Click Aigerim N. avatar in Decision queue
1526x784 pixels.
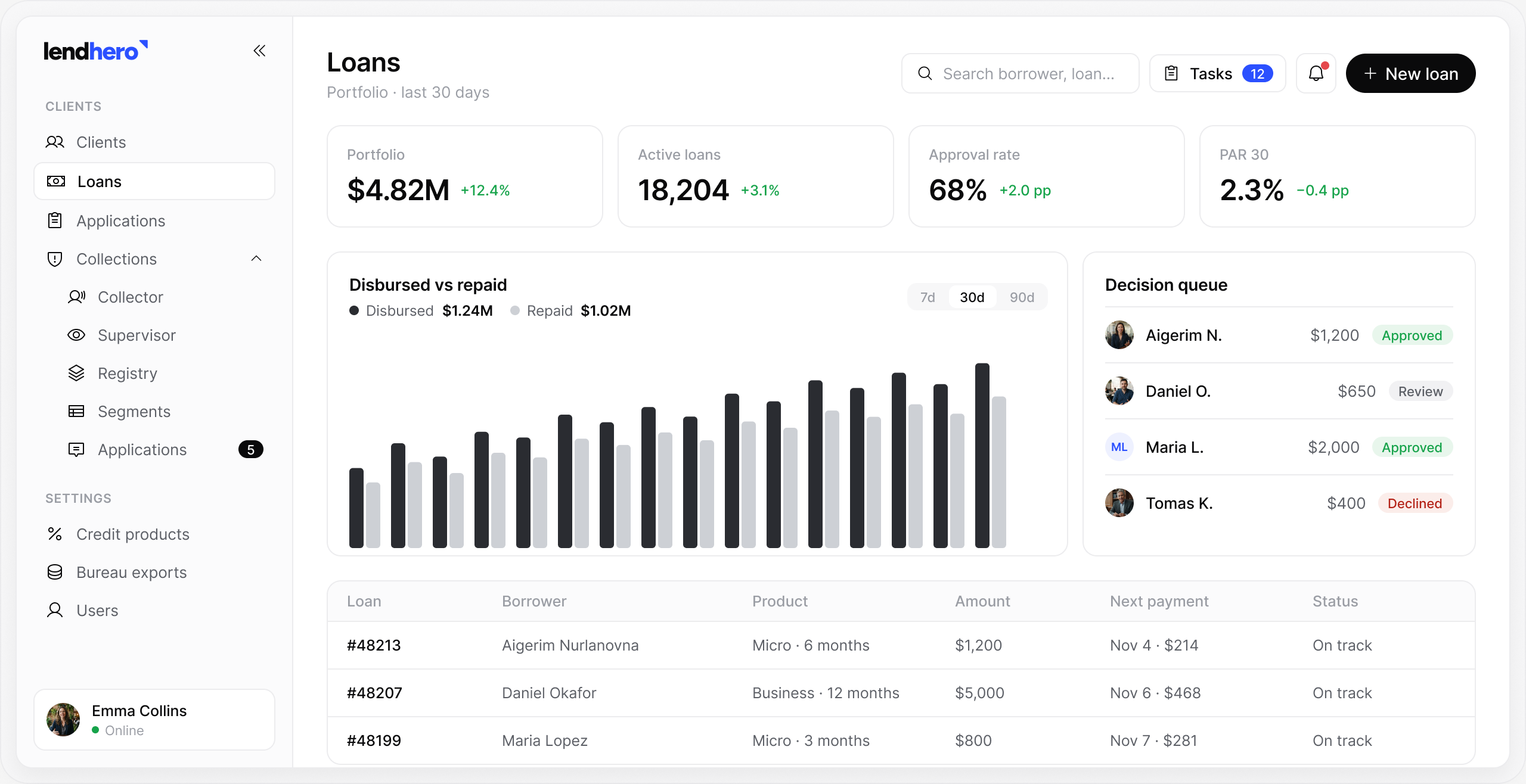point(1119,335)
